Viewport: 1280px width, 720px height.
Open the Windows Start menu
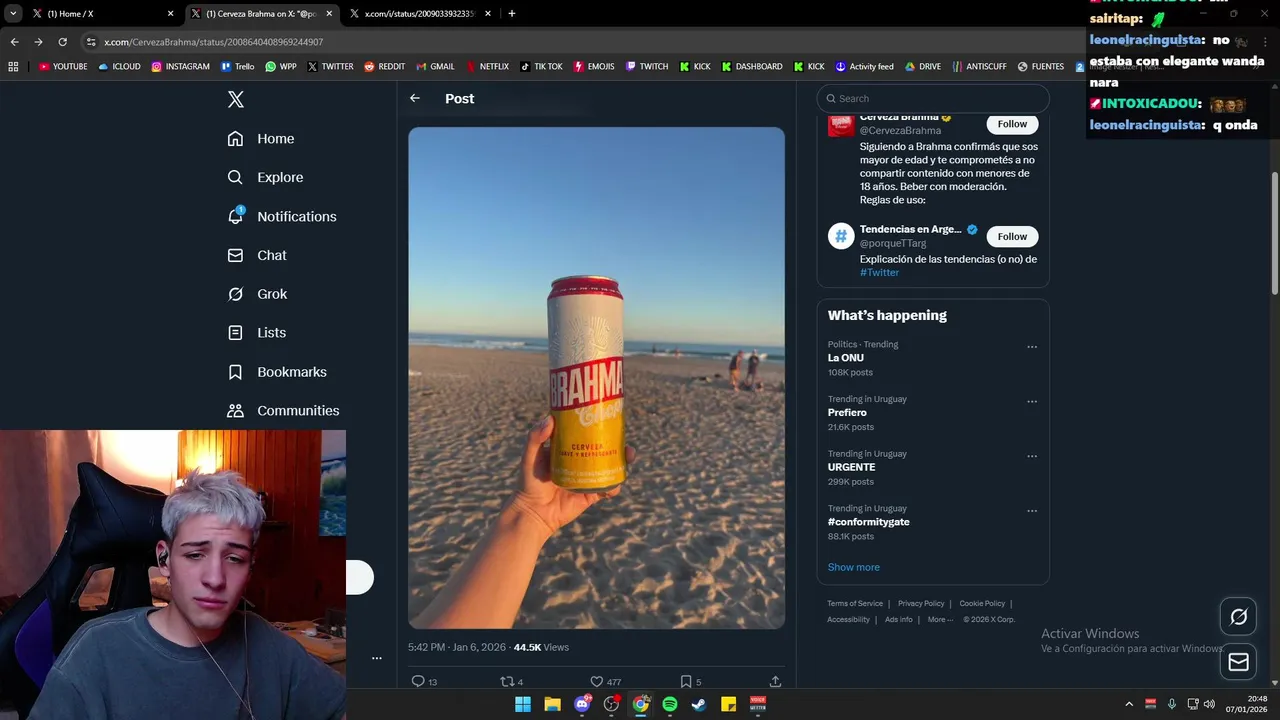tap(523, 704)
